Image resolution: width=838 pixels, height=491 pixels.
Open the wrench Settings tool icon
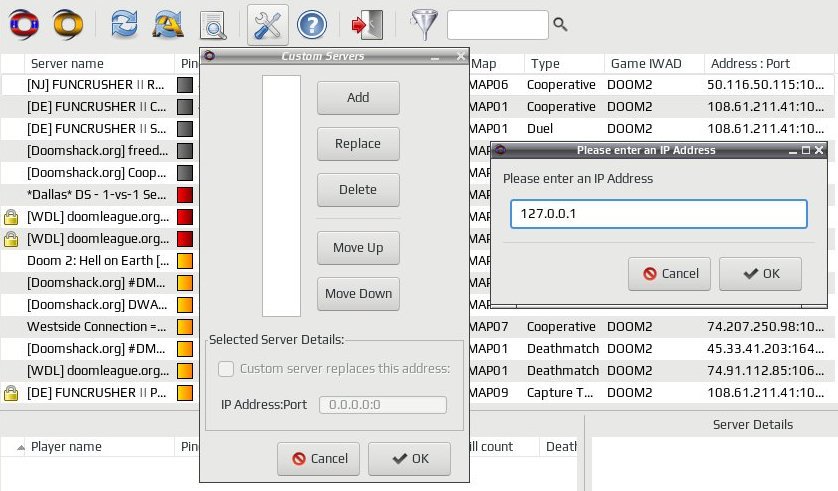[x=268, y=25]
